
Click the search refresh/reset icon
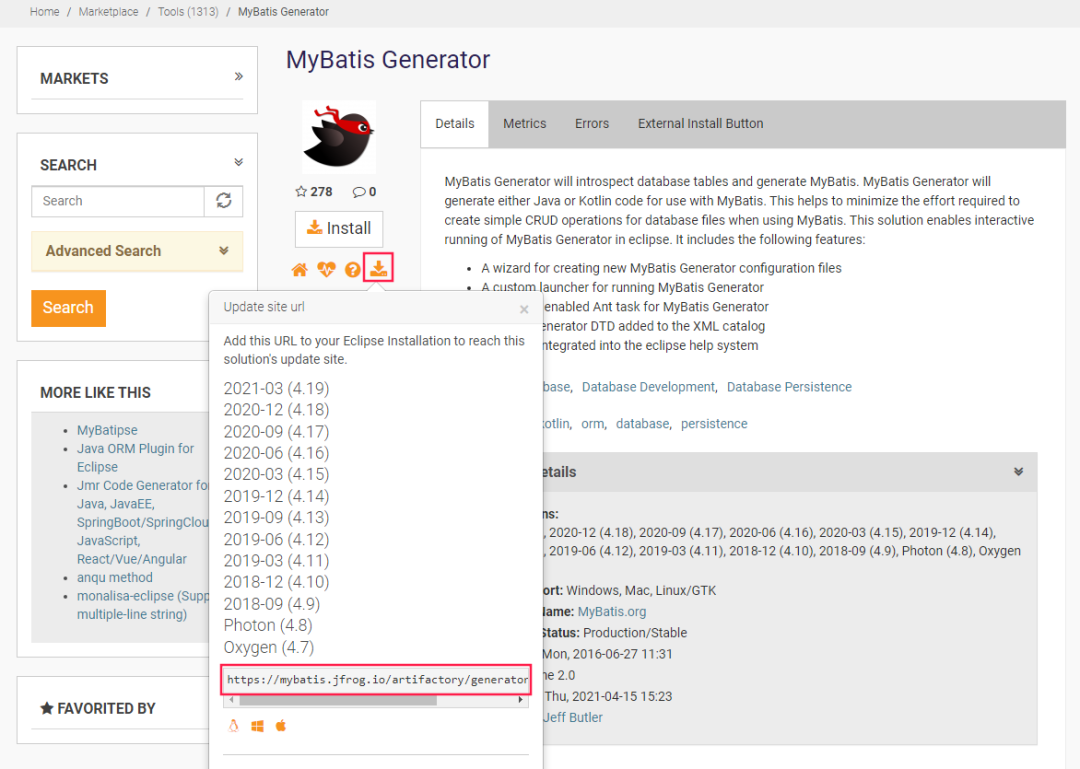click(x=224, y=201)
